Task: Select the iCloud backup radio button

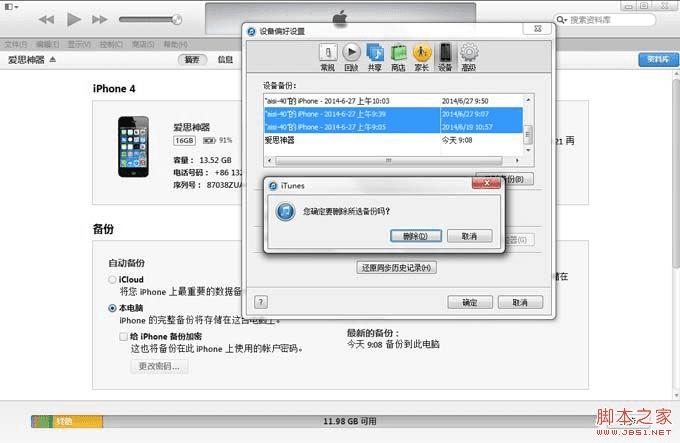Action: click(112, 280)
